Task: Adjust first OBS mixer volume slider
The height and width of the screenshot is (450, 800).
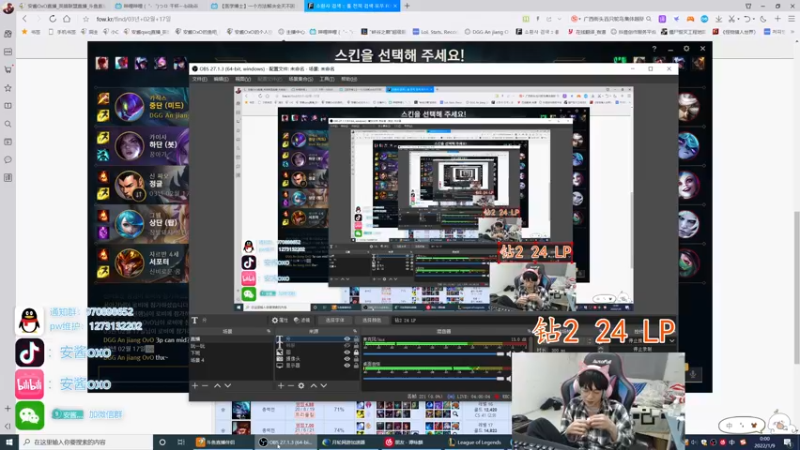Action: point(434,354)
